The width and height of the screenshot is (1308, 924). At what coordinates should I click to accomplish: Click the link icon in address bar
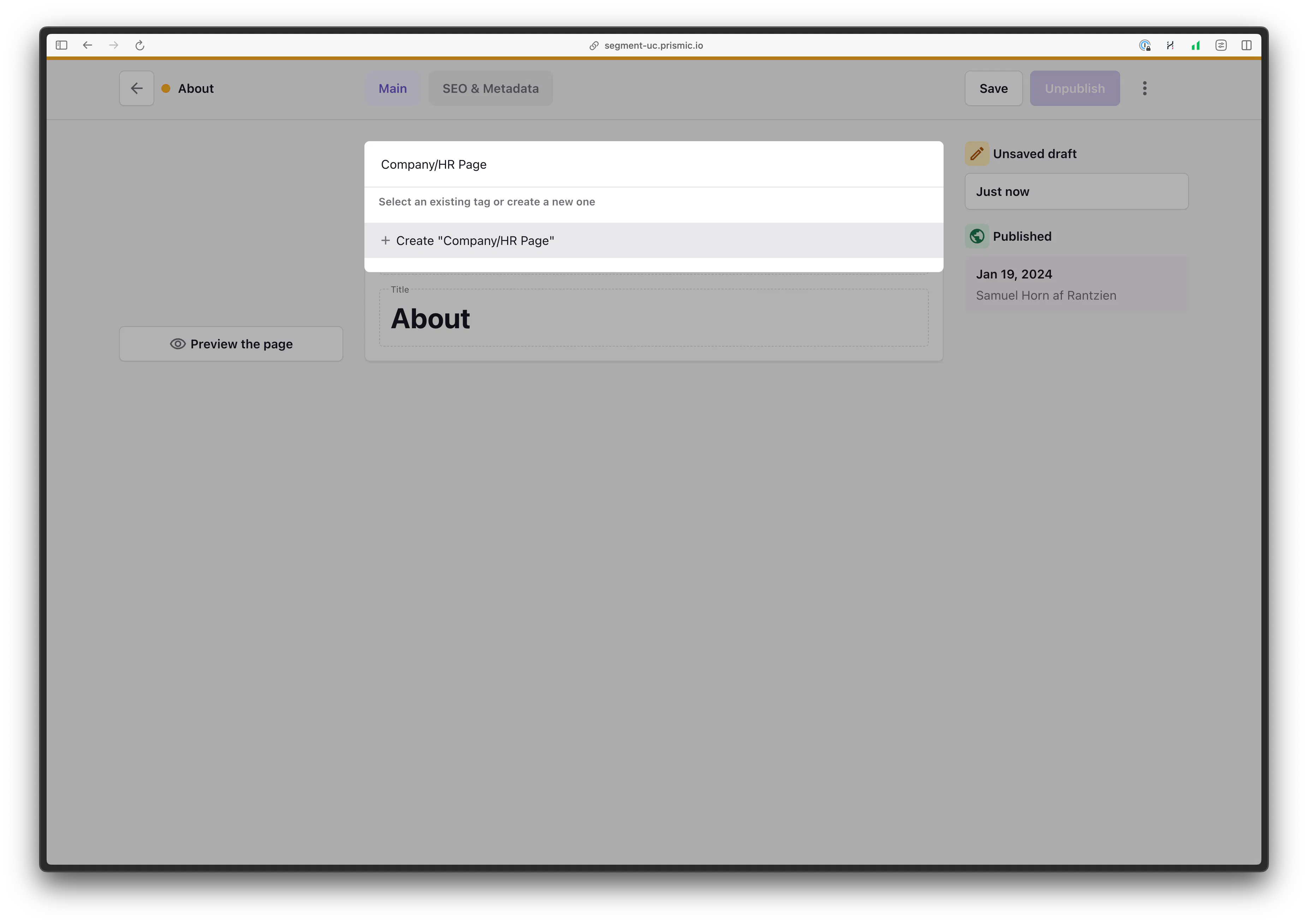tap(594, 46)
